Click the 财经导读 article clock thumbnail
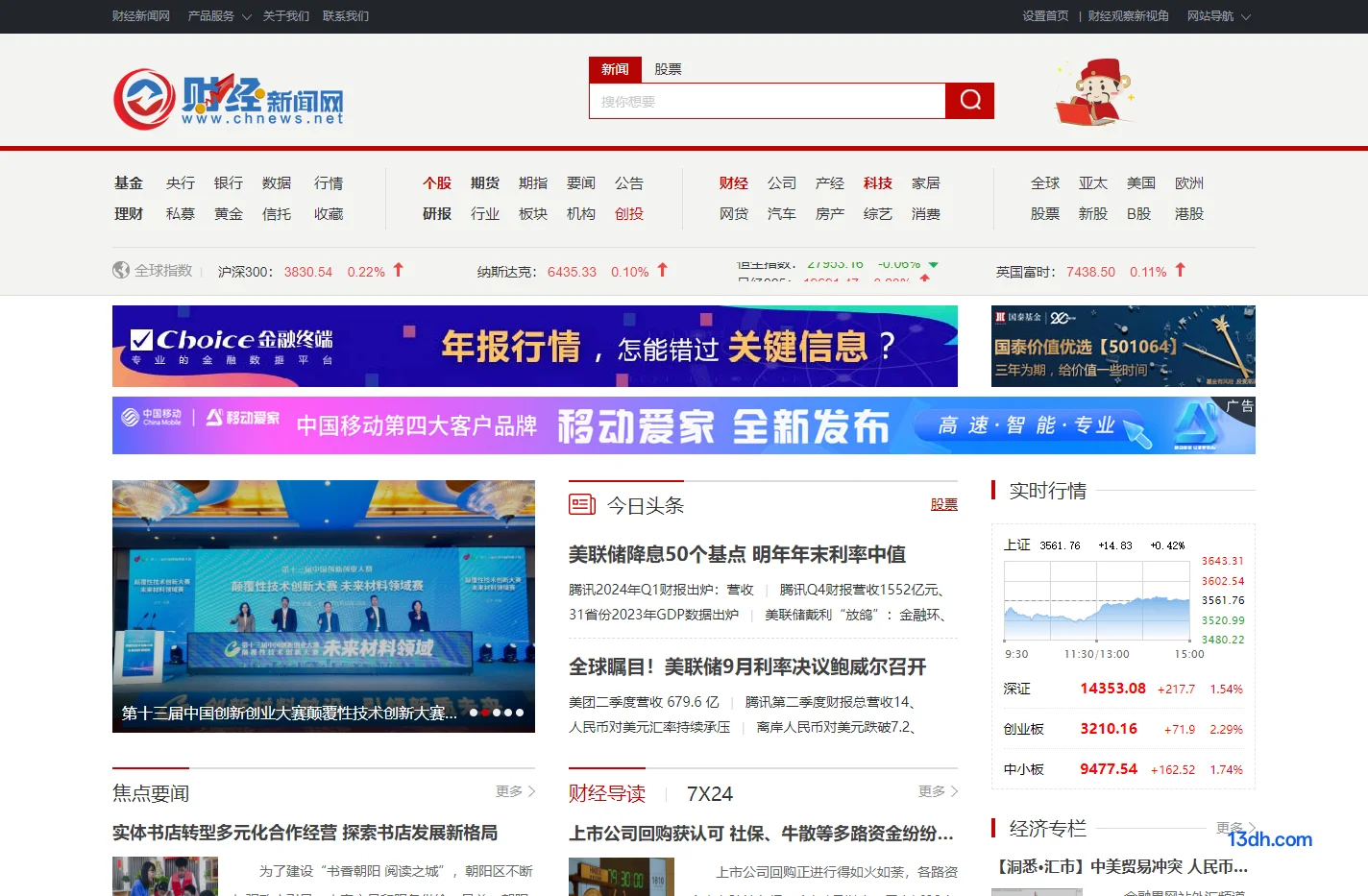Screen dimensions: 1368x896 point(622,877)
